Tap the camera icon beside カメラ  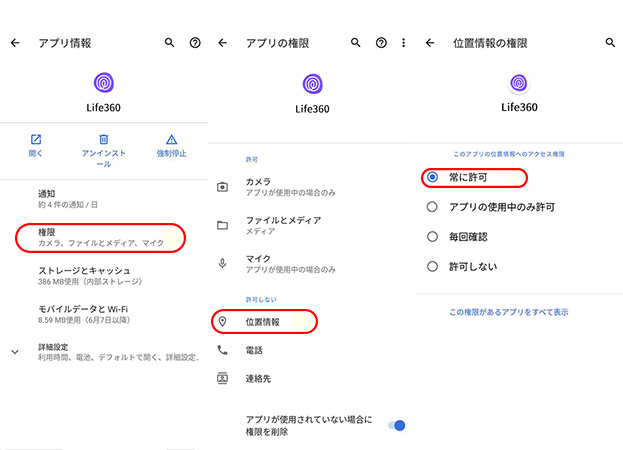pos(222,187)
